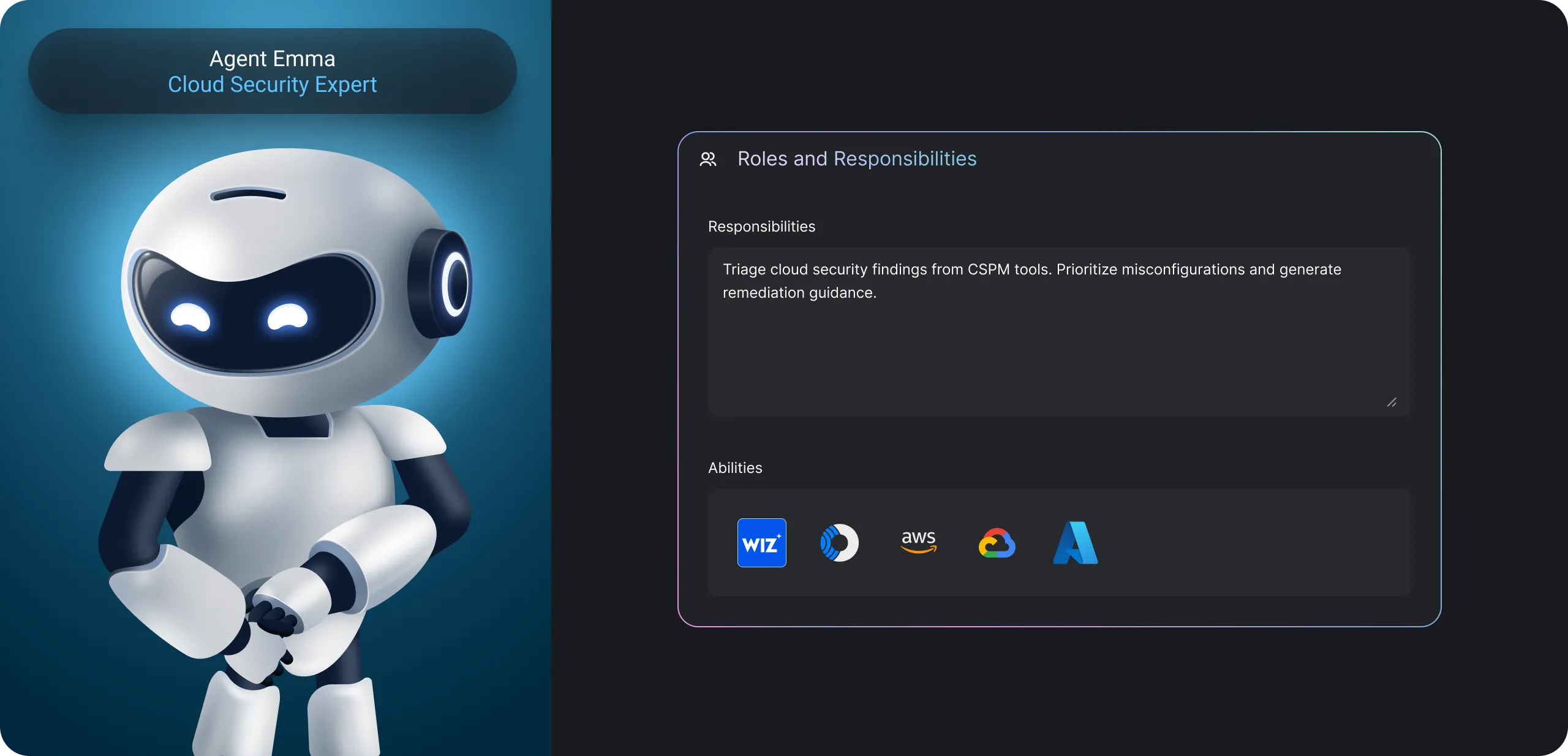Click the robot's right glowing eye
1568x756 pixels.
pos(287,317)
